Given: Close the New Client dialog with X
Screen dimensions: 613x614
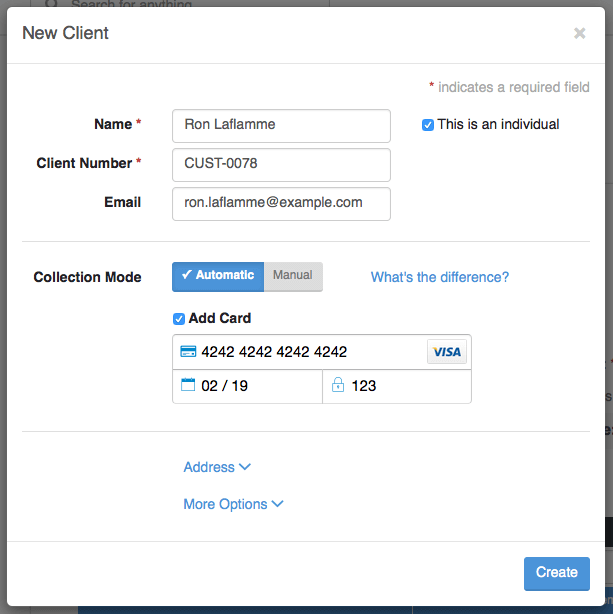Looking at the screenshot, I should [x=580, y=33].
